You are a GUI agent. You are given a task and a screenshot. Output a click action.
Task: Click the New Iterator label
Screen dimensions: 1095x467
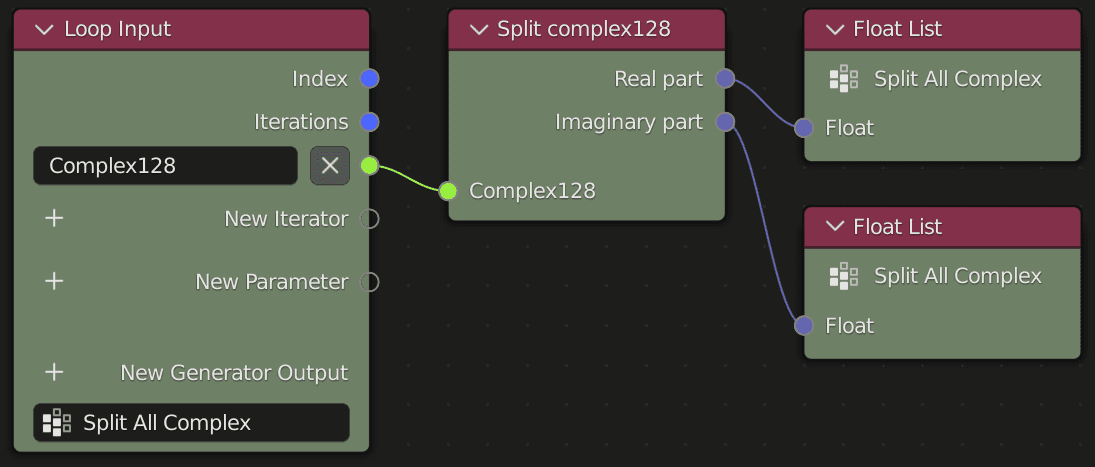coord(286,219)
